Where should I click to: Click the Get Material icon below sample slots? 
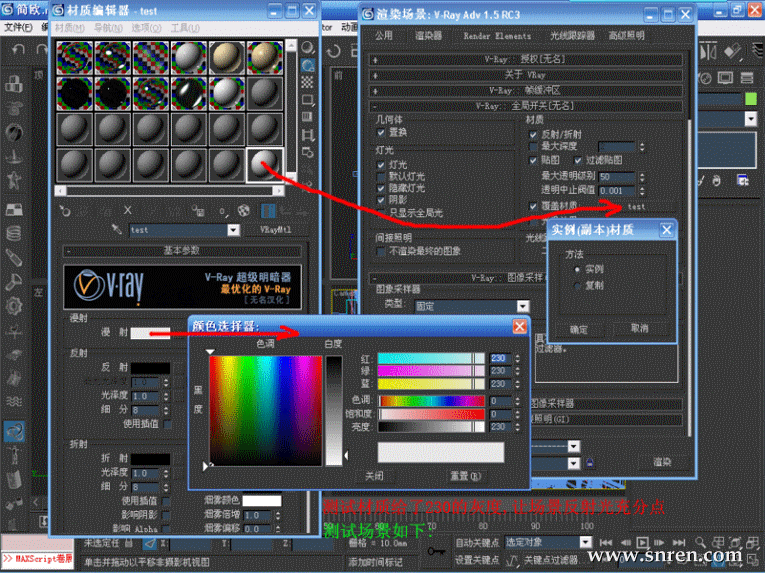click(x=65, y=211)
